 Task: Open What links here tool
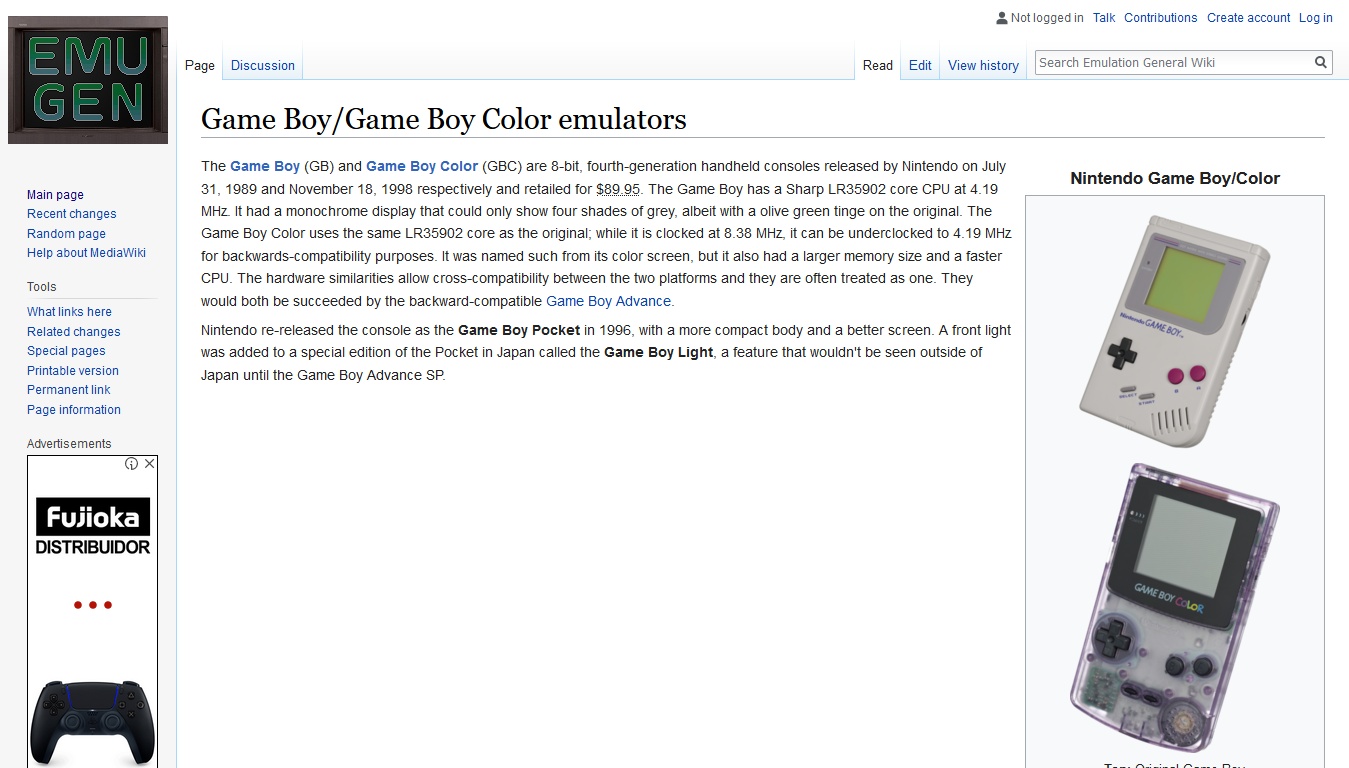69,312
